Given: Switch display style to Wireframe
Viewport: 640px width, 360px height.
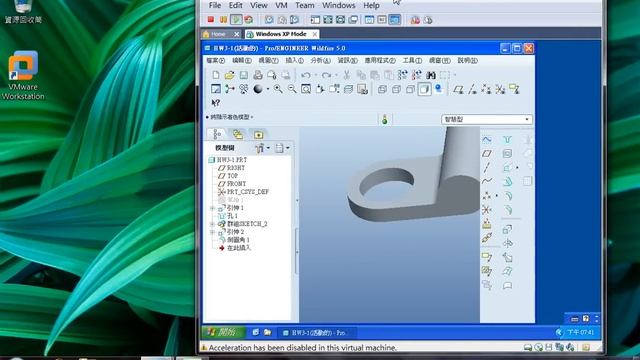Looking at the screenshot, I should click(x=382, y=89).
